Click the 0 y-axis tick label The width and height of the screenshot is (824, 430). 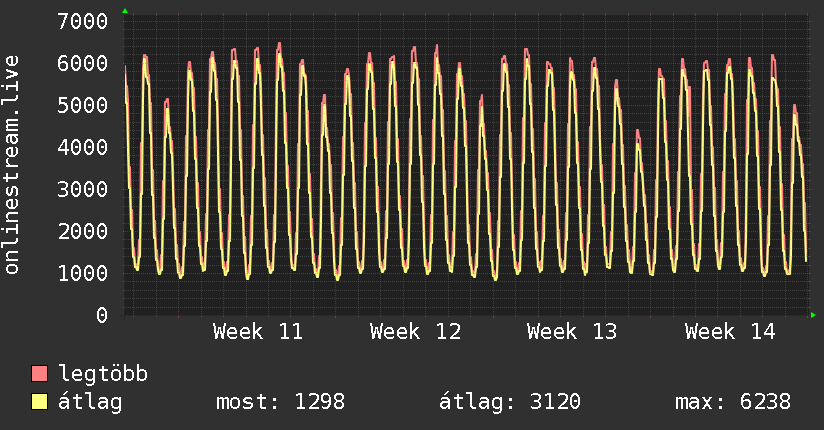coord(101,315)
